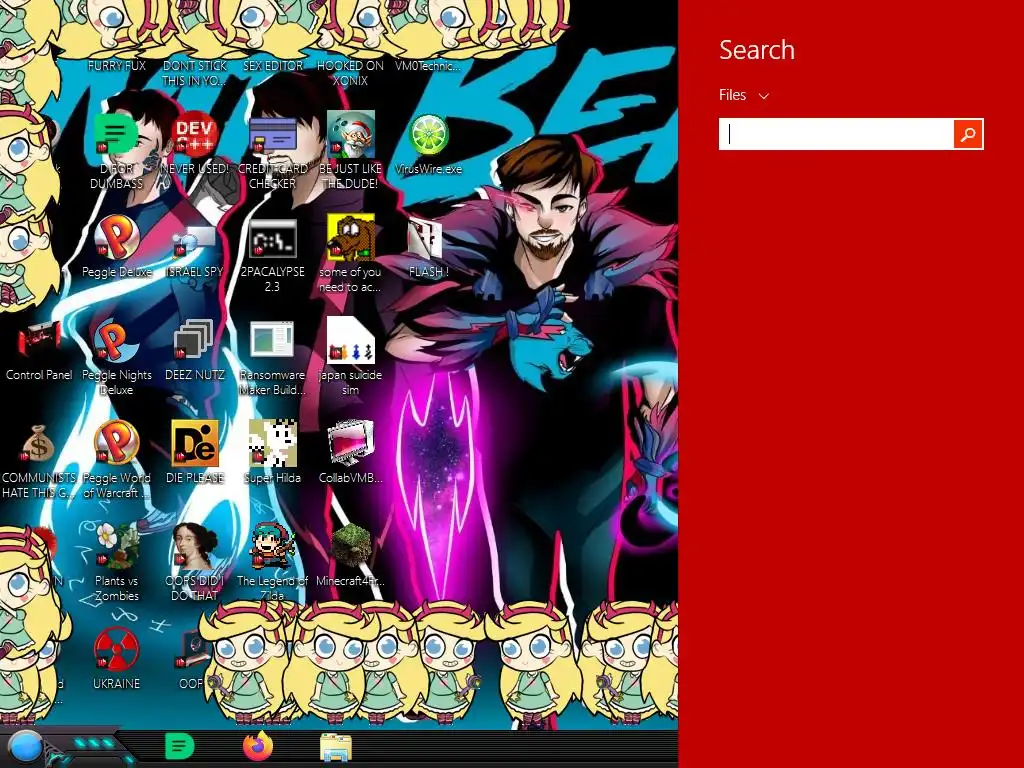Open The Legend of Zilda icon
The height and width of the screenshot is (768, 1024).
(x=272, y=546)
